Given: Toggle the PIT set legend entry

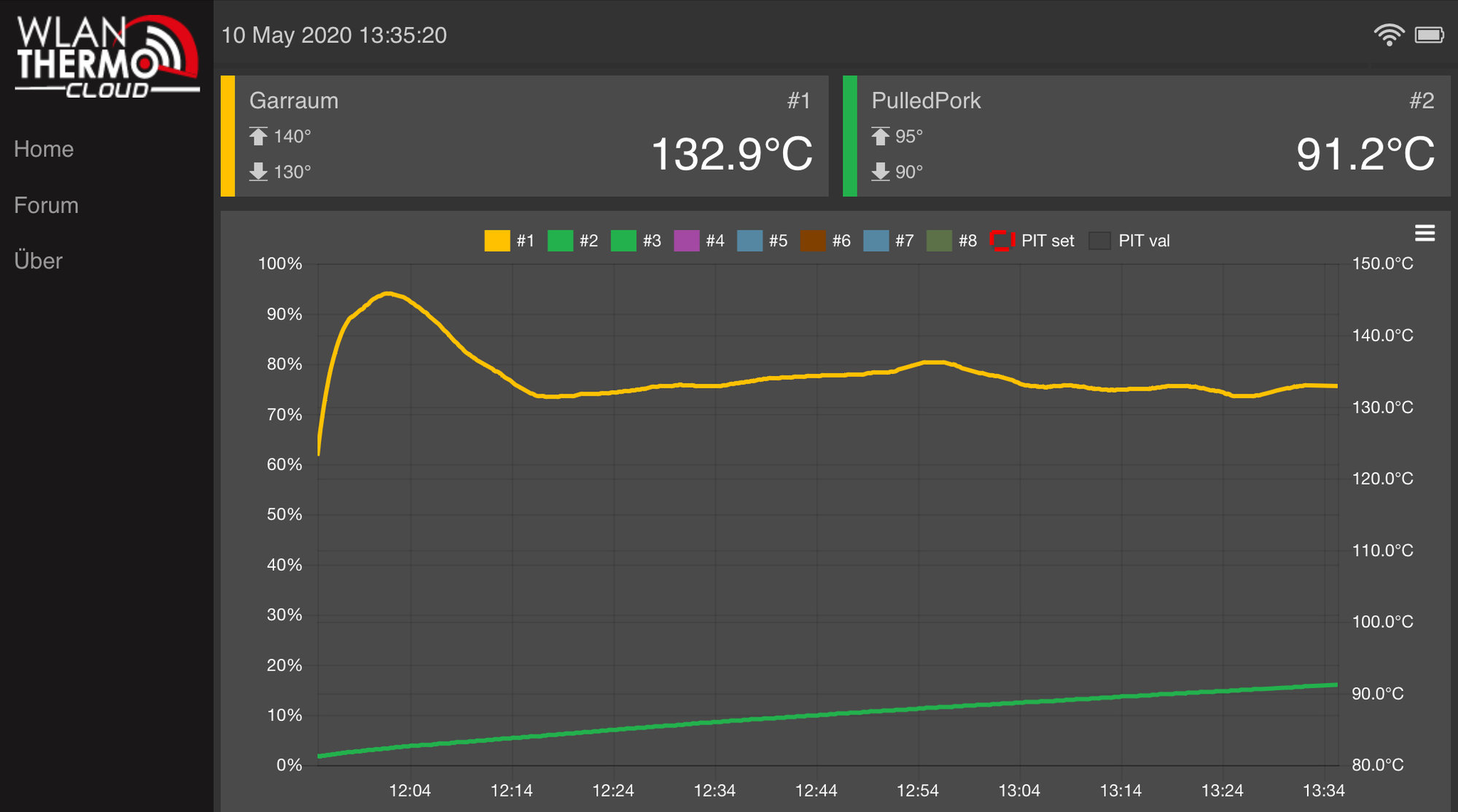Looking at the screenshot, I should (1032, 241).
